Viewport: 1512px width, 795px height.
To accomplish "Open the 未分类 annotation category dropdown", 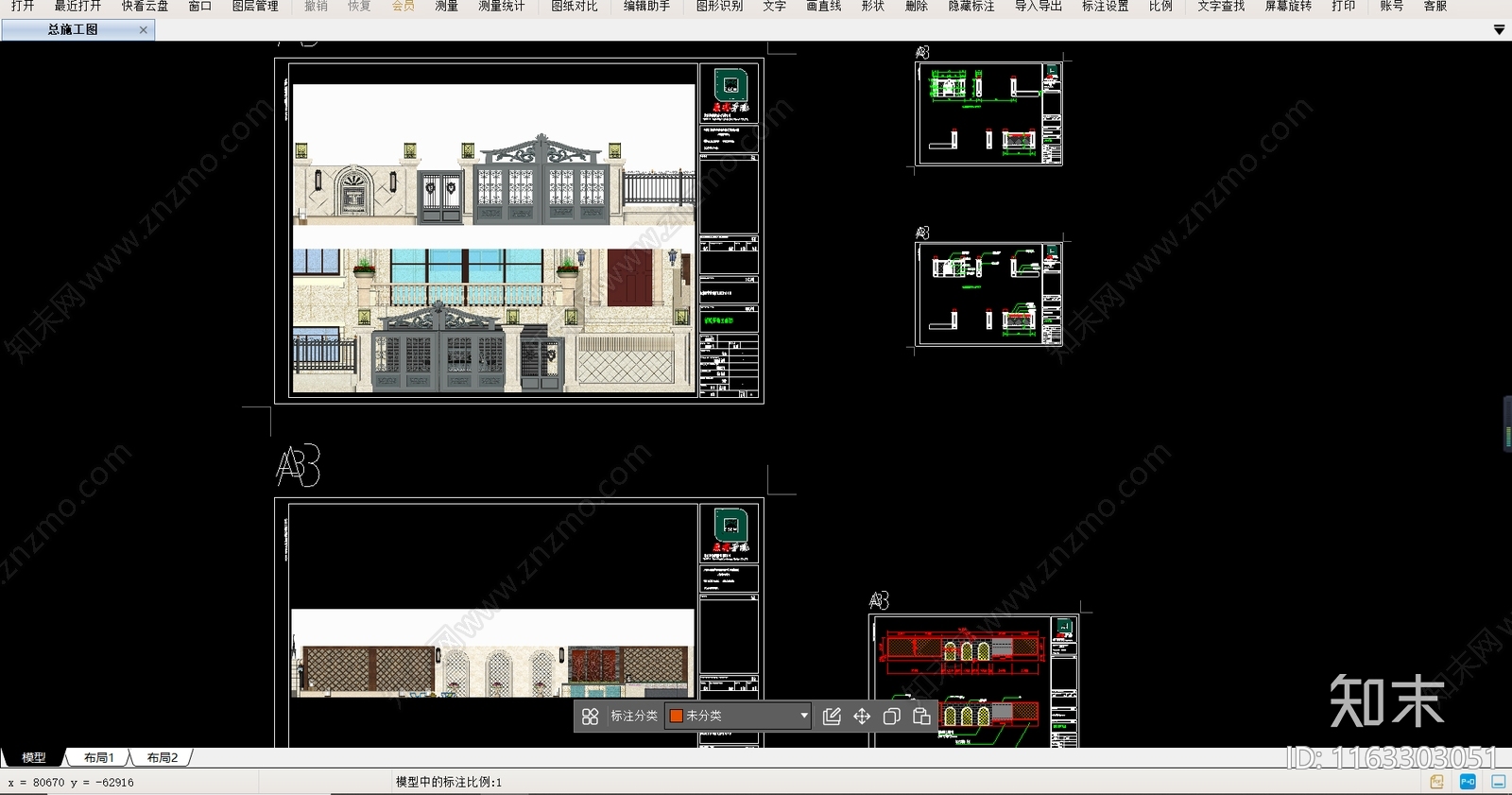I will coord(738,716).
